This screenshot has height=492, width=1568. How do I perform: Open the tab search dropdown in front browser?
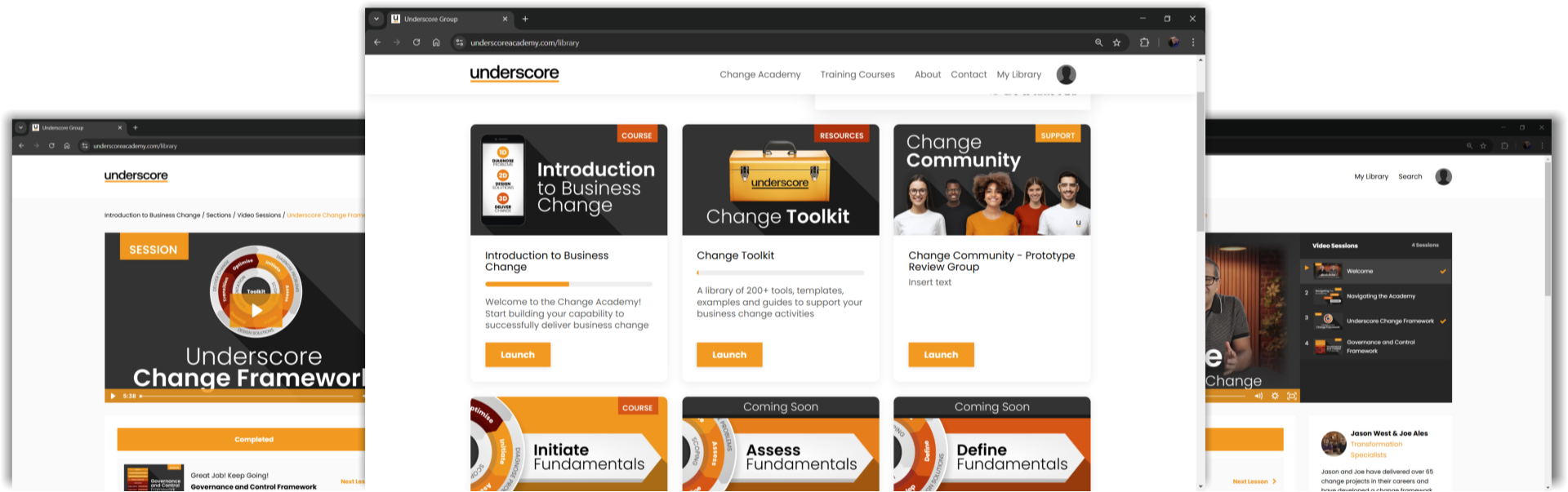[376, 19]
